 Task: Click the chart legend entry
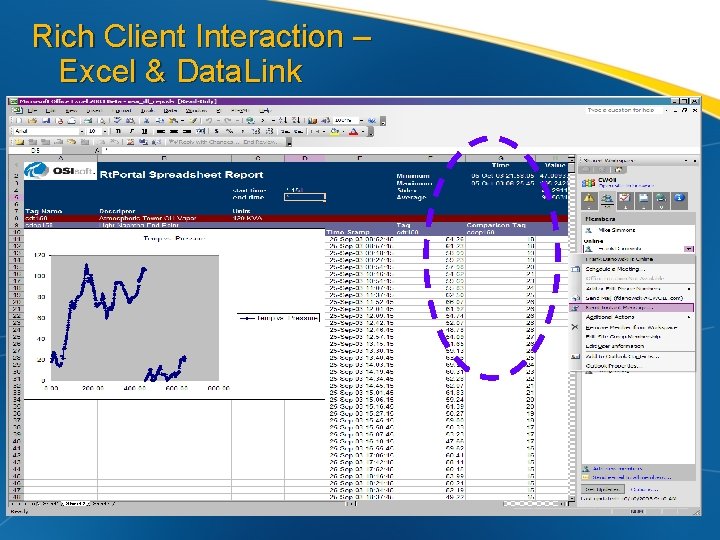[279, 318]
